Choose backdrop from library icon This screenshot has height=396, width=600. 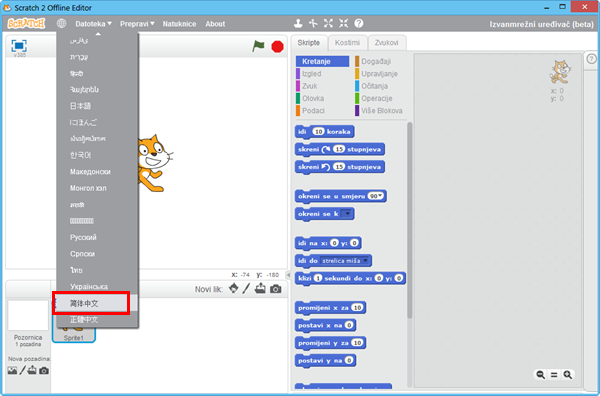click(x=12, y=370)
